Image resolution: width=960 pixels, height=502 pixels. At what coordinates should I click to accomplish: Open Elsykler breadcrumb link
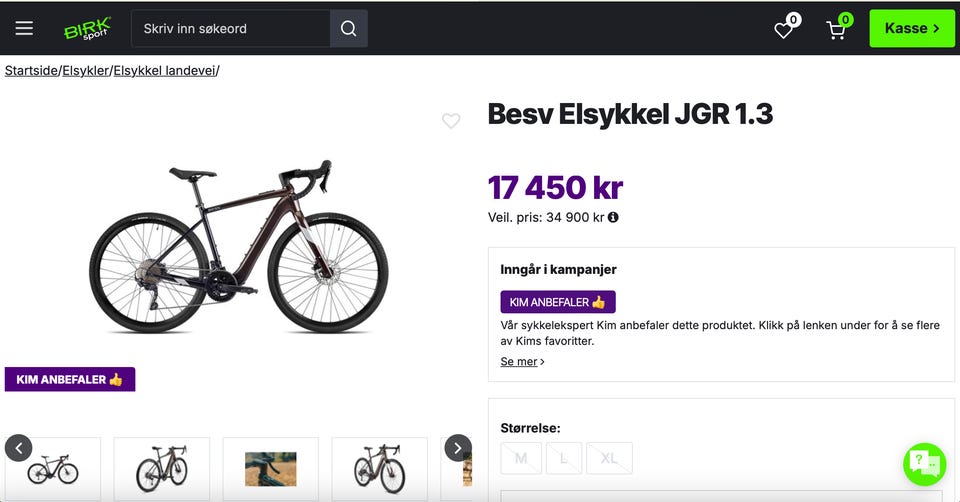86,70
